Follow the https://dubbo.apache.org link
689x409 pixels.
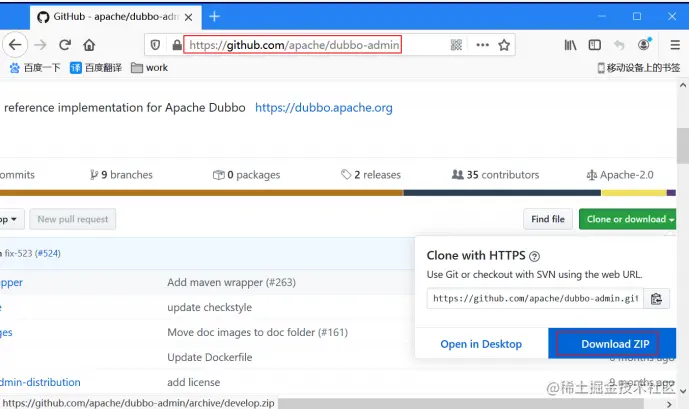click(x=324, y=108)
